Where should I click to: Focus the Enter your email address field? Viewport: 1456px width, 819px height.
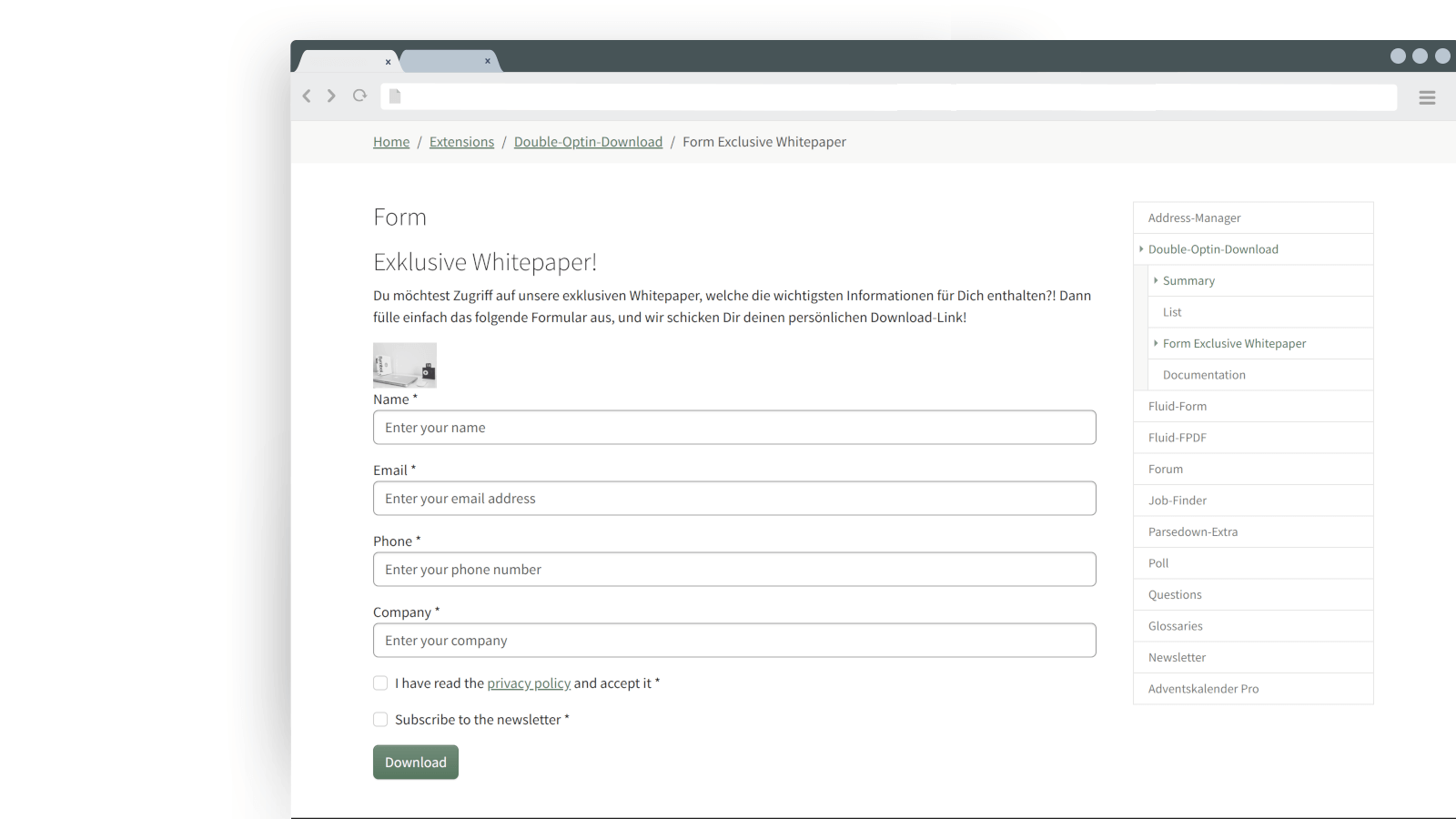coord(733,499)
